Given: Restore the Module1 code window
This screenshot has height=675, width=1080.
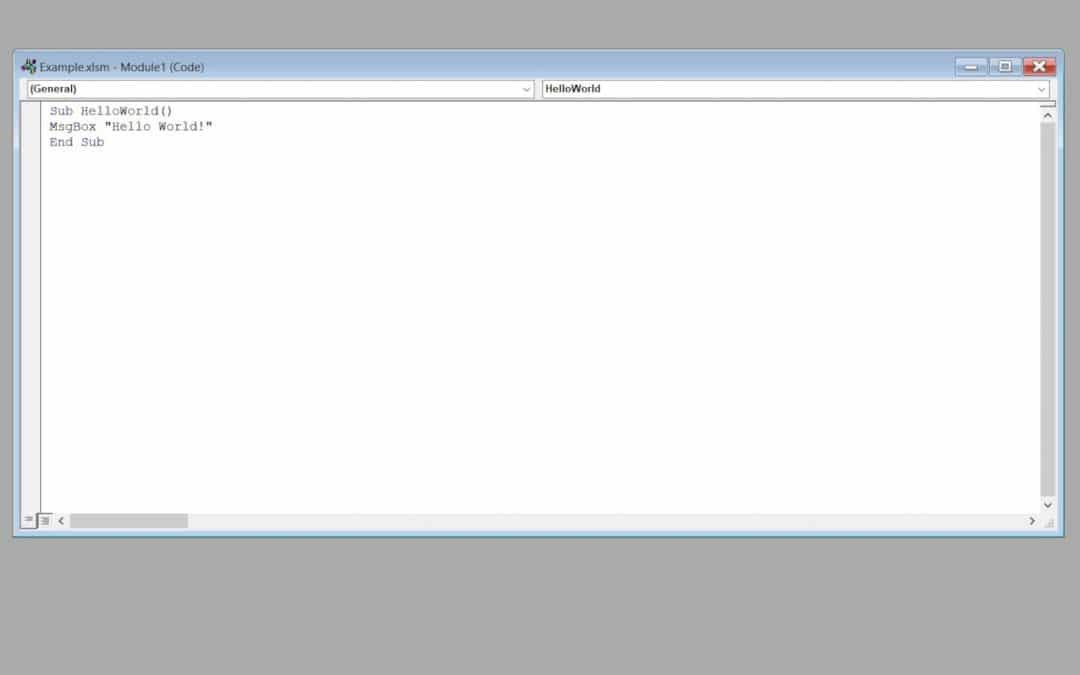Looking at the screenshot, I should click(1004, 66).
